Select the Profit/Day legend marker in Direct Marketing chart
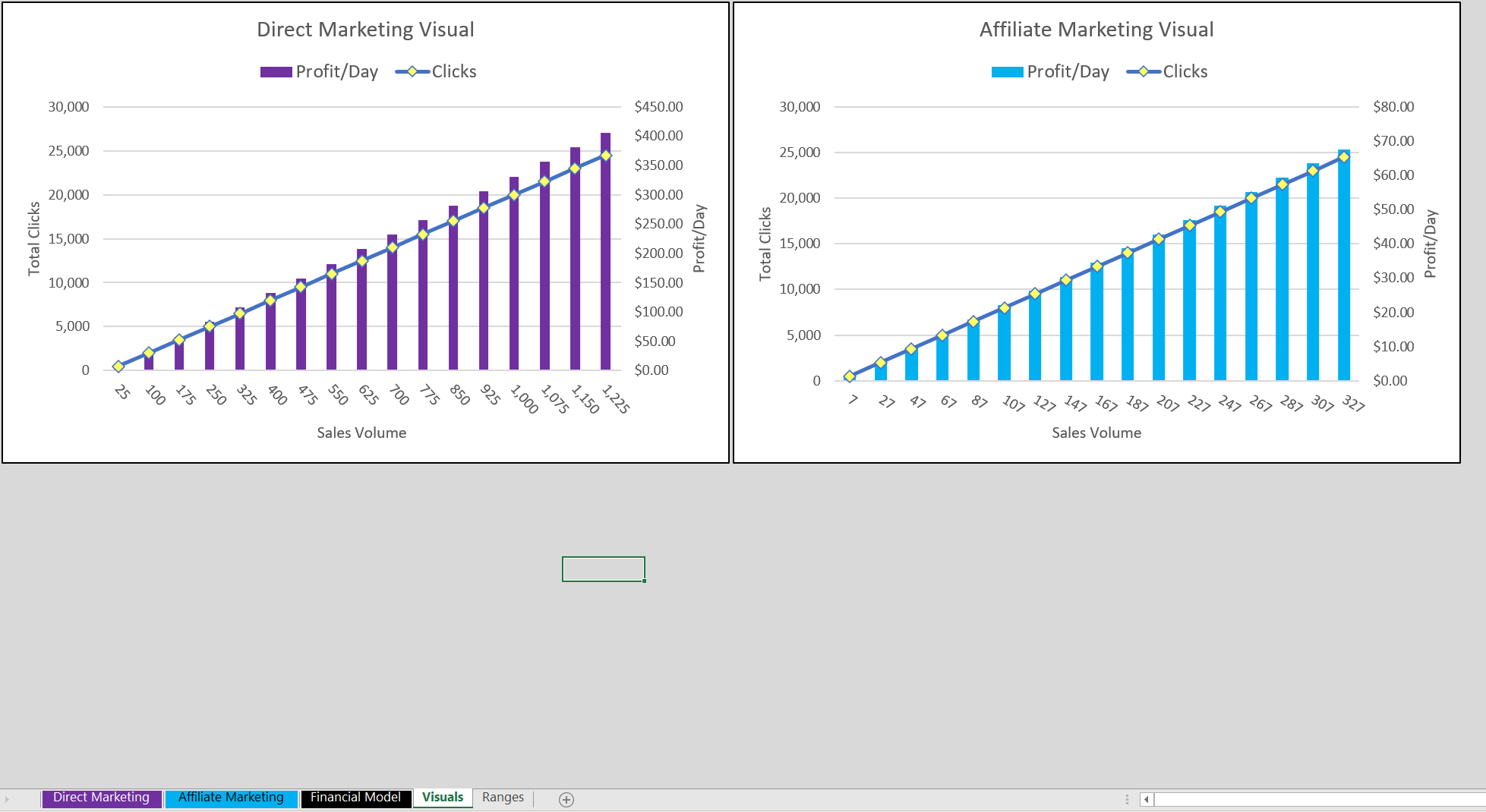The height and width of the screenshot is (812, 1486). click(x=275, y=71)
